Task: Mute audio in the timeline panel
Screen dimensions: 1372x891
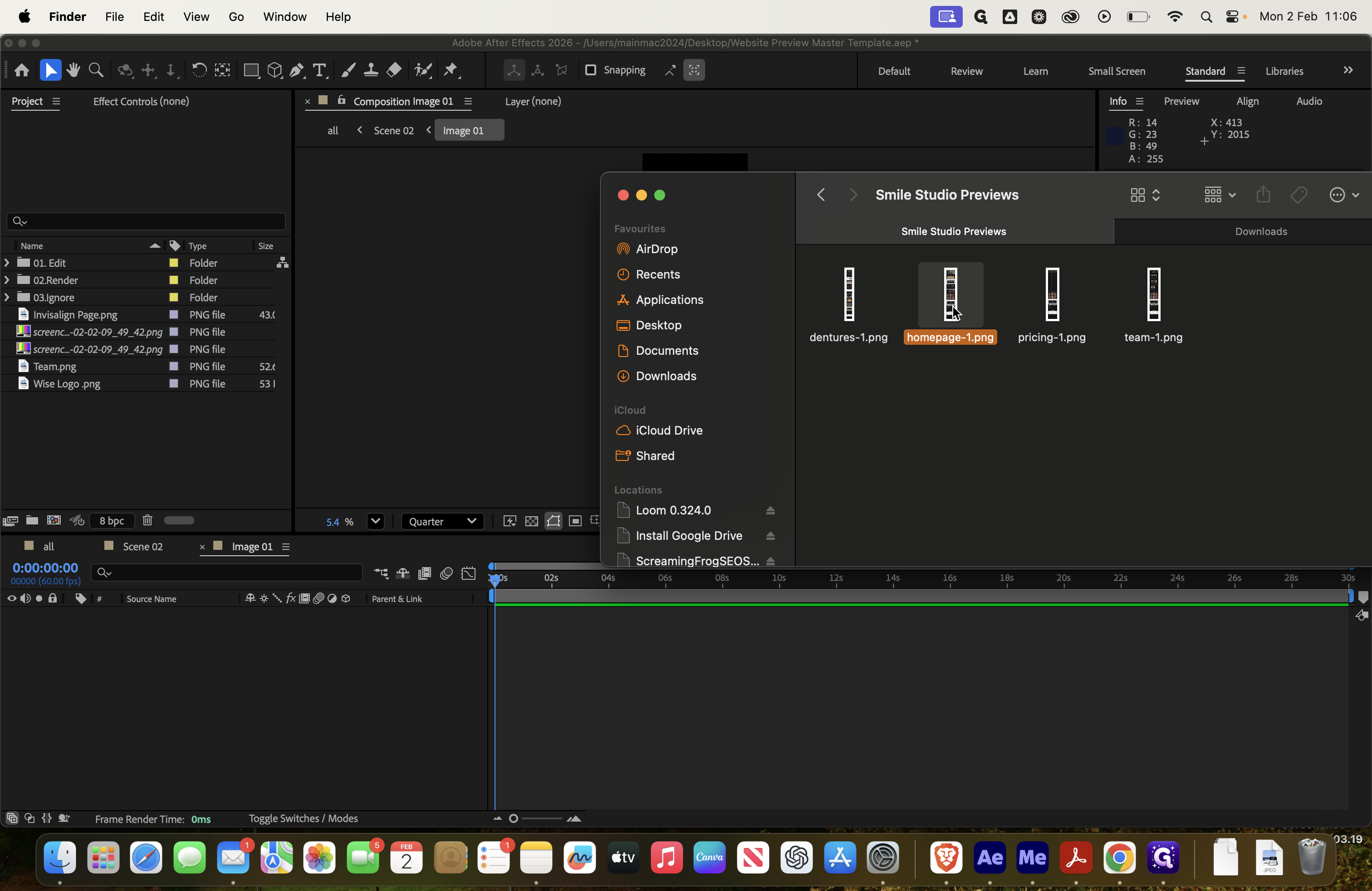Action: [25, 598]
